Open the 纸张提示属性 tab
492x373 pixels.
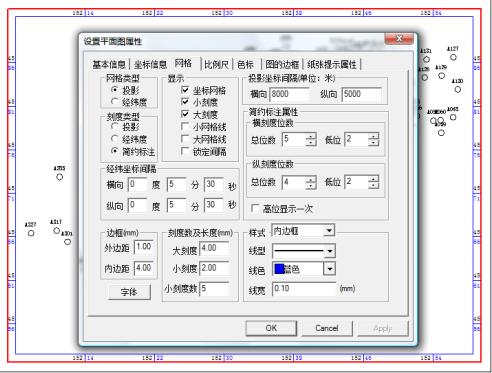pyautogui.click(x=332, y=64)
